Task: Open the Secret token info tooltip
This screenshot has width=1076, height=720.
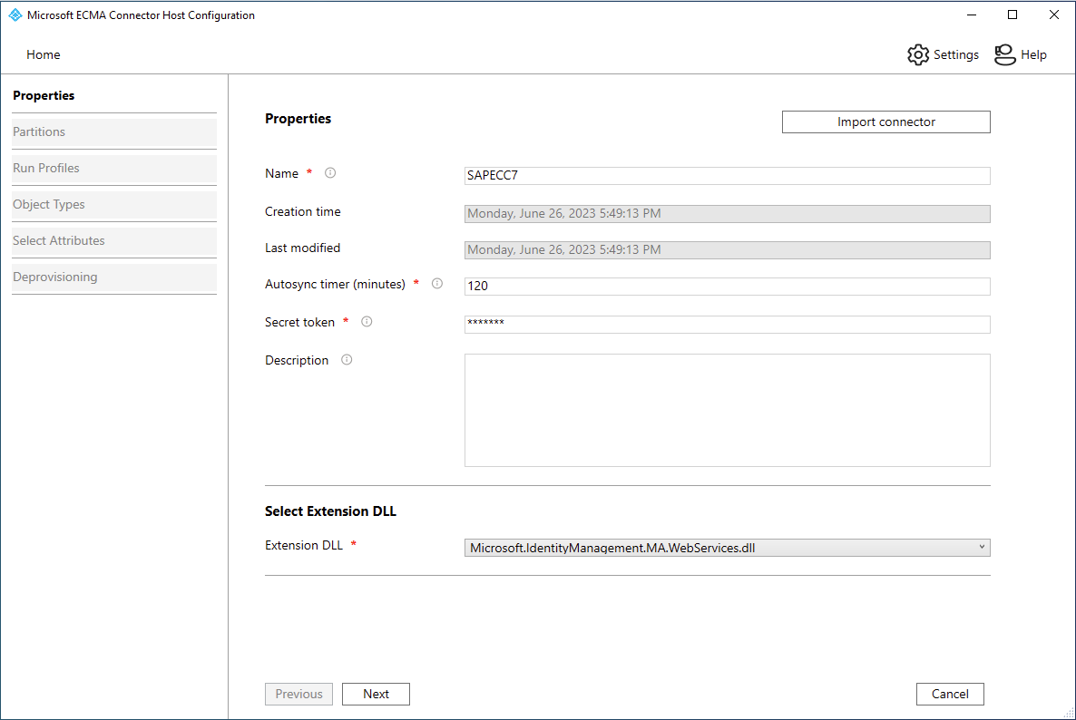Action: pos(366,321)
